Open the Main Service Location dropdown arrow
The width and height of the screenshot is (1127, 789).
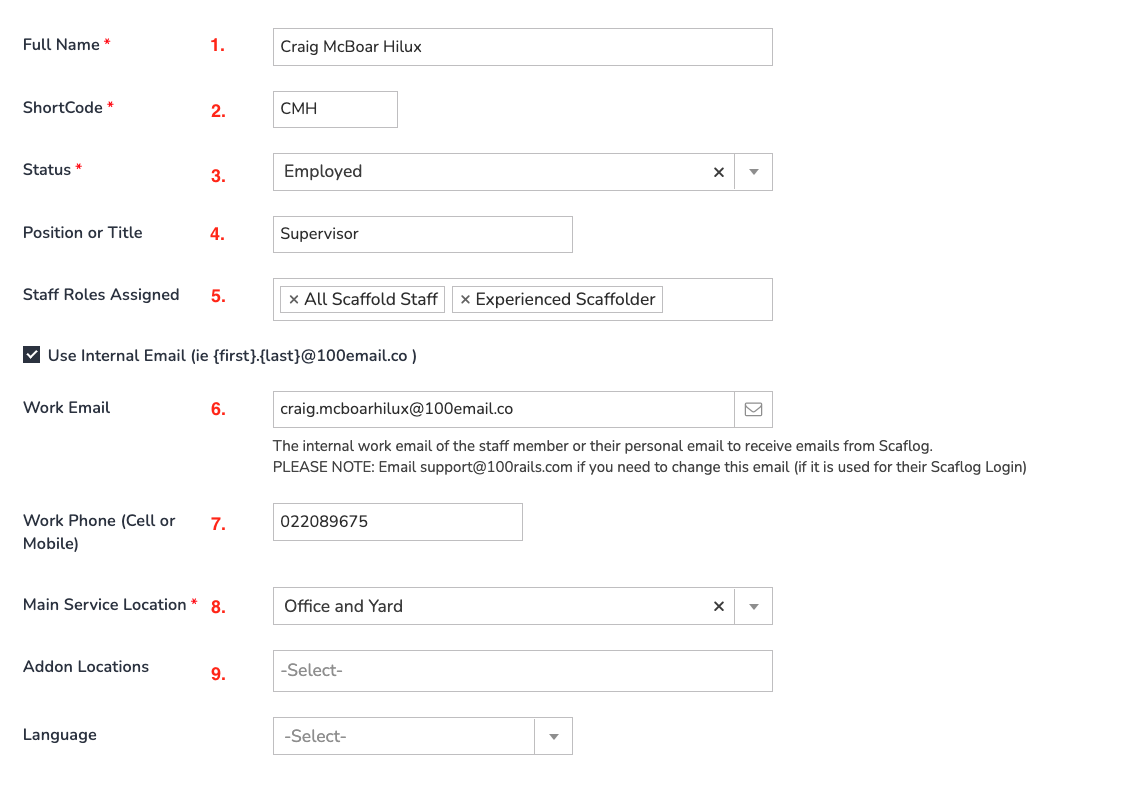coord(753,606)
